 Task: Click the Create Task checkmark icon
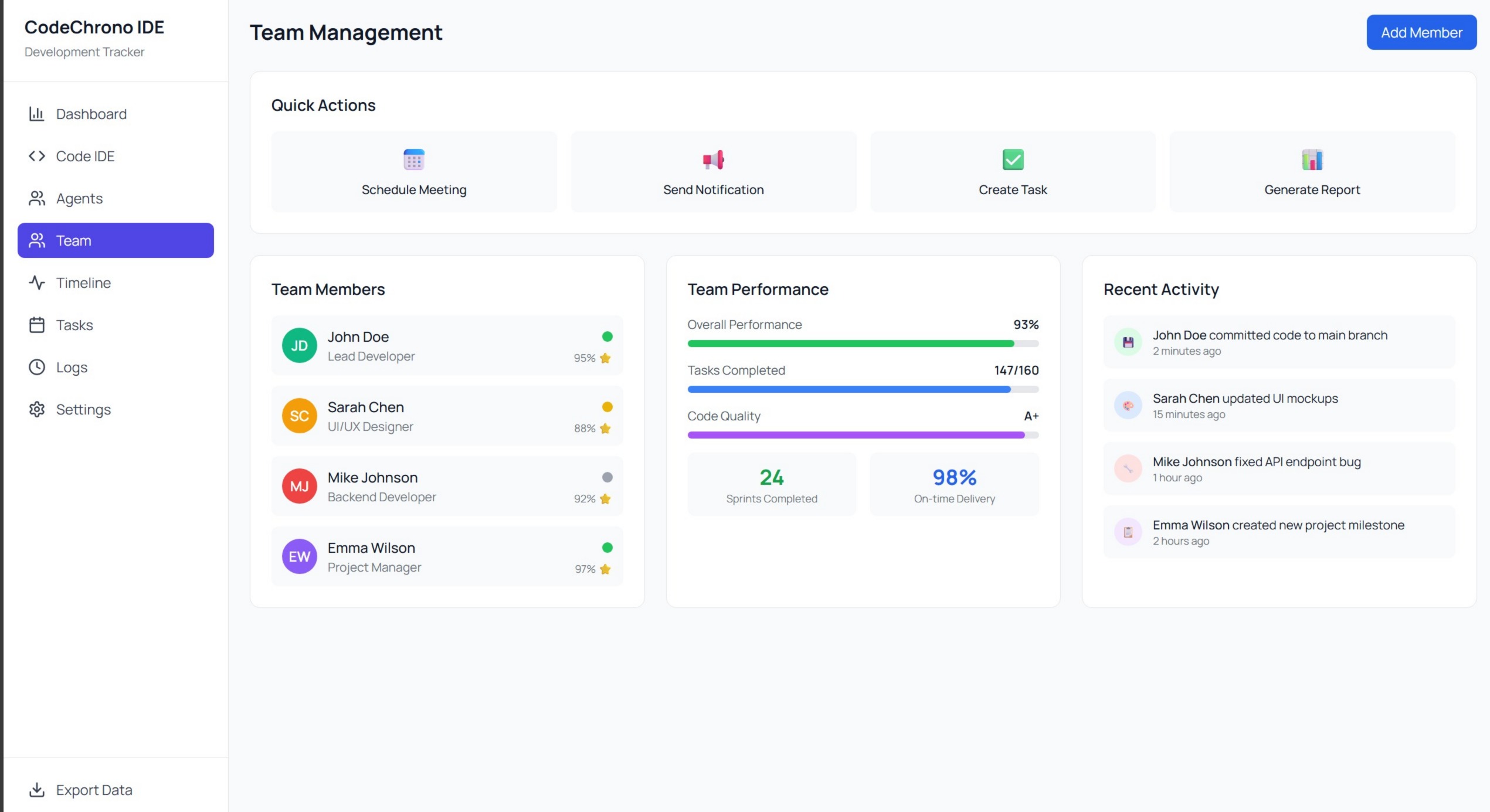pyautogui.click(x=1013, y=159)
